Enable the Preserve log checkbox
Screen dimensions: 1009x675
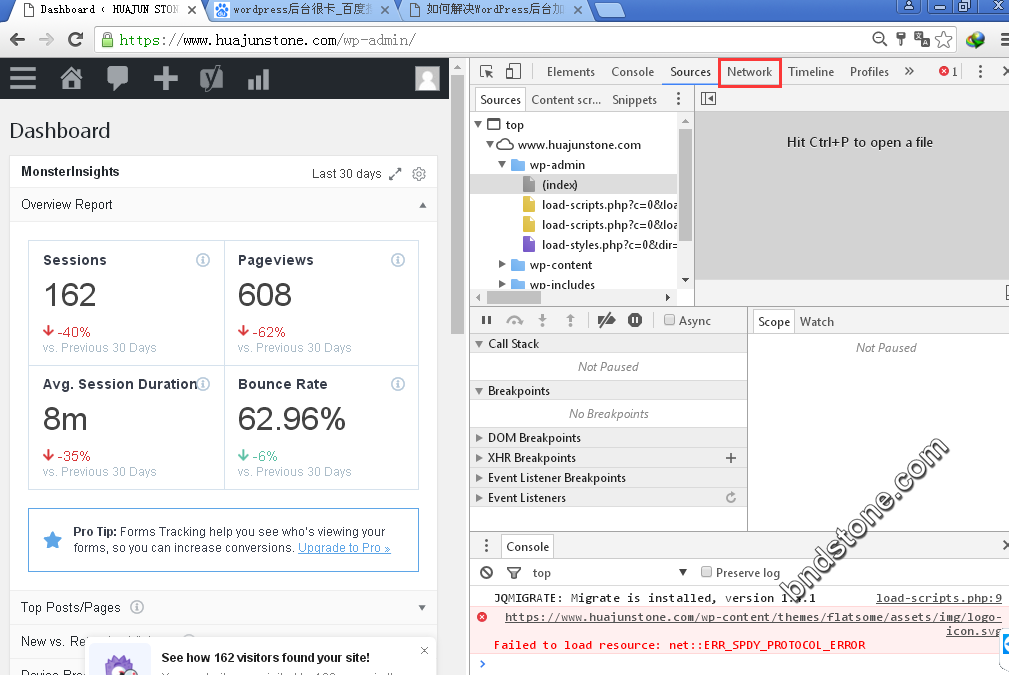pos(706,571)
